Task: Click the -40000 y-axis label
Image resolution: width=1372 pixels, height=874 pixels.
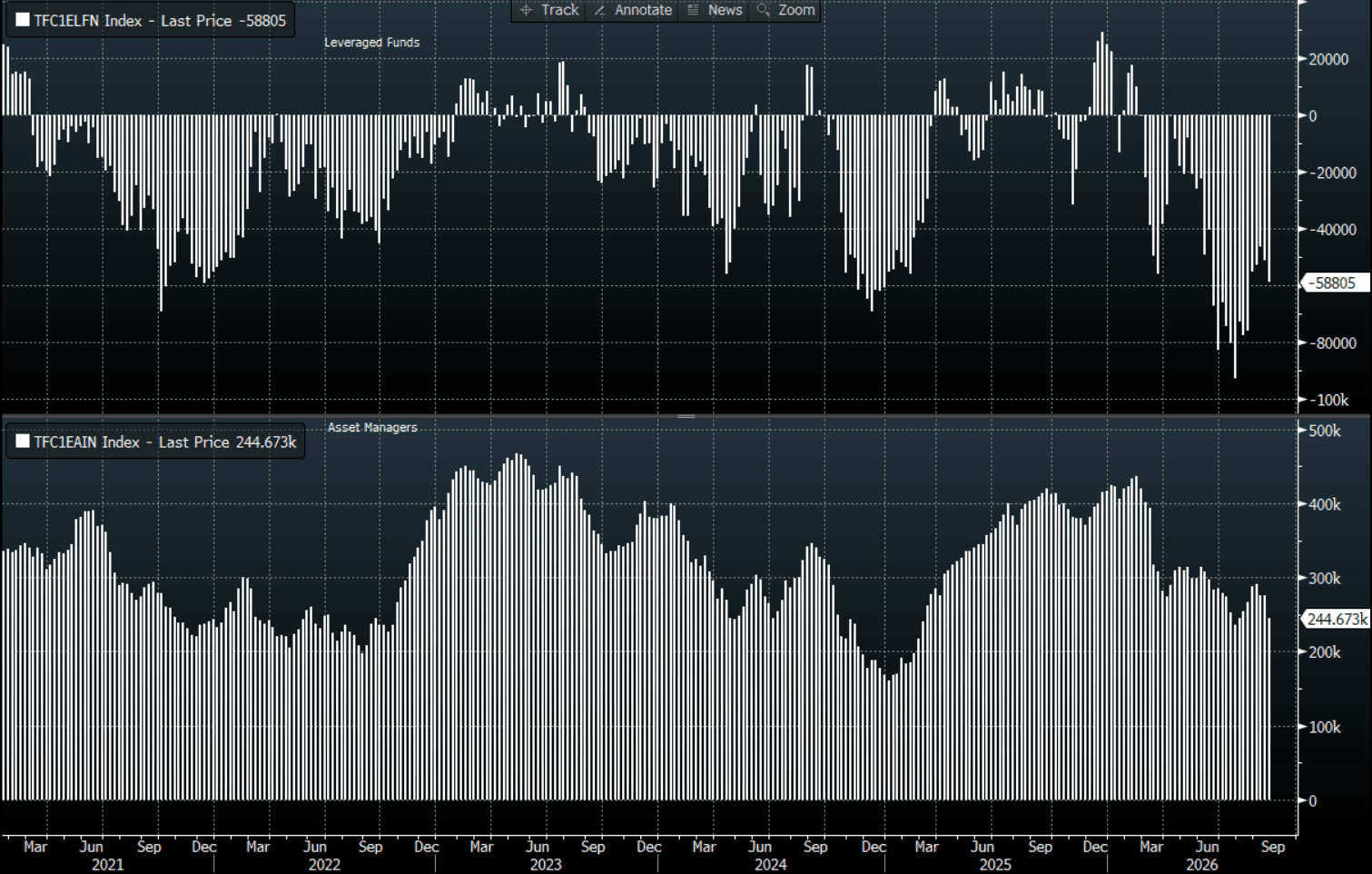Action: pyautogui.click(x=1331, y=230)
